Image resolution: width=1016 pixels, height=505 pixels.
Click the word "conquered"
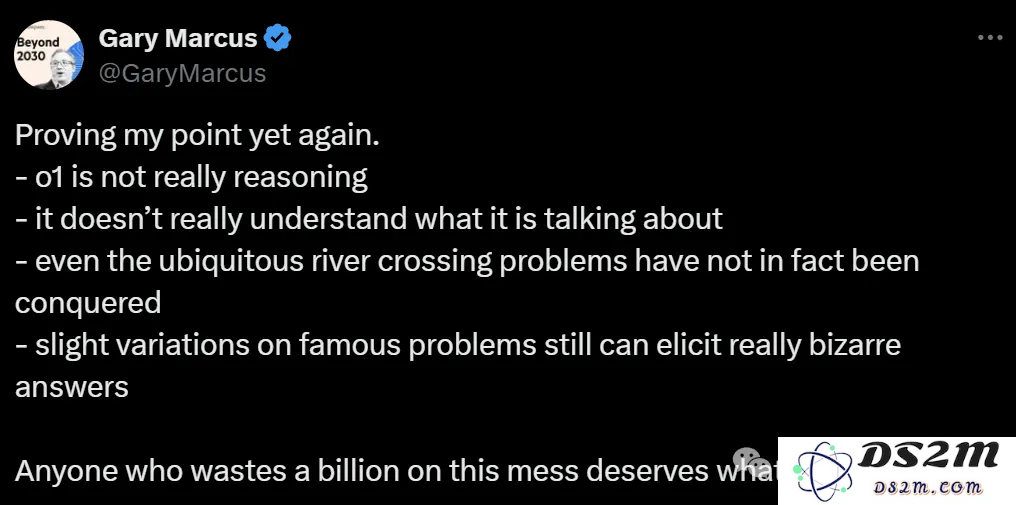point(88,303)
